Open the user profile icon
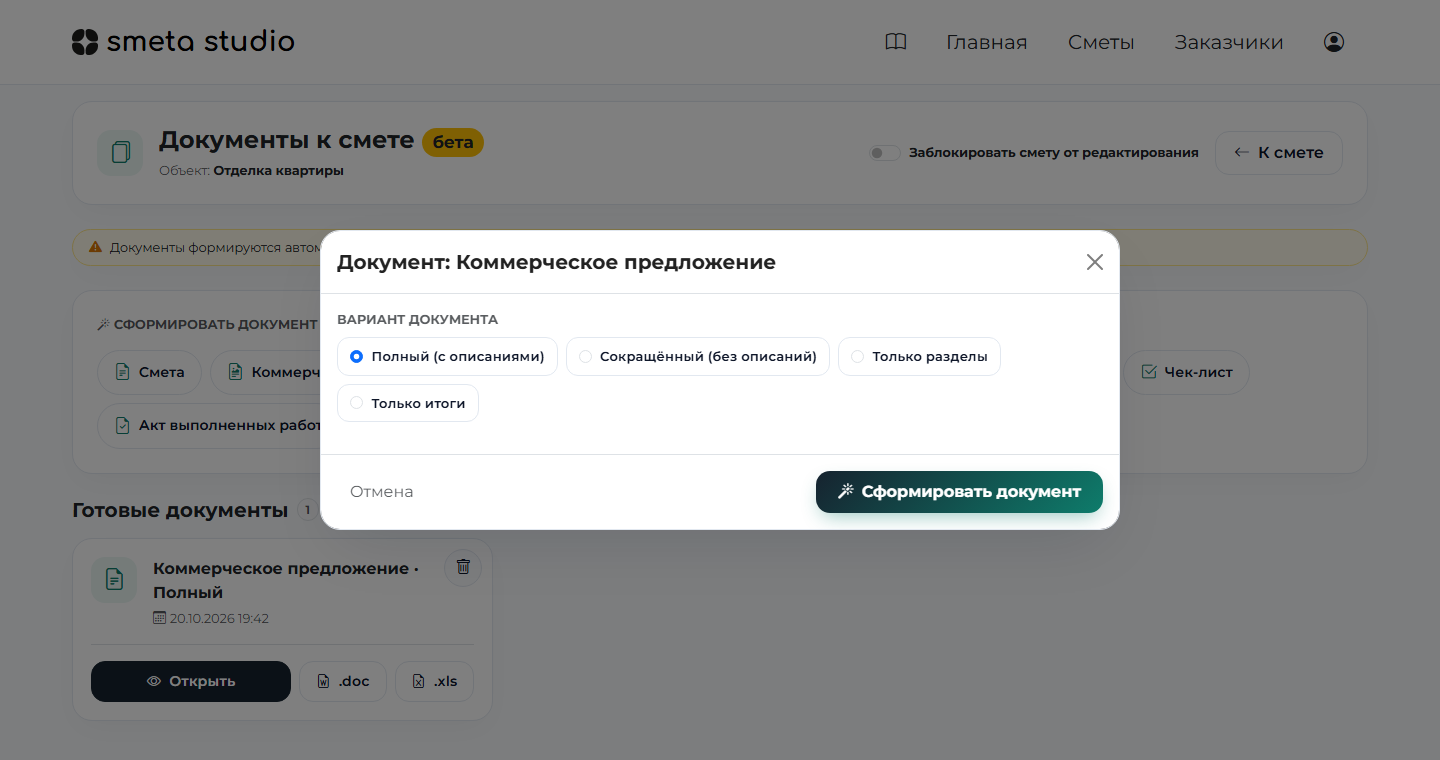 pos(1334,42)
